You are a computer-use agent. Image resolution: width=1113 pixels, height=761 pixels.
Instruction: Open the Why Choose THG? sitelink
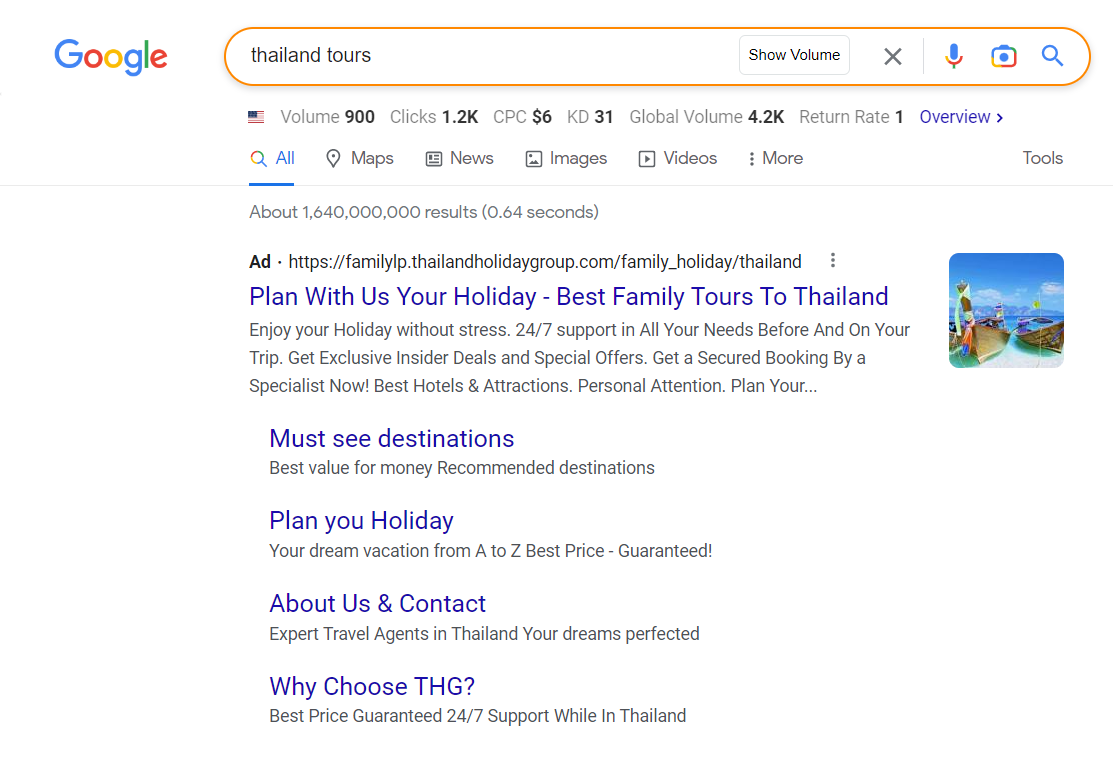tap(372, 687)
